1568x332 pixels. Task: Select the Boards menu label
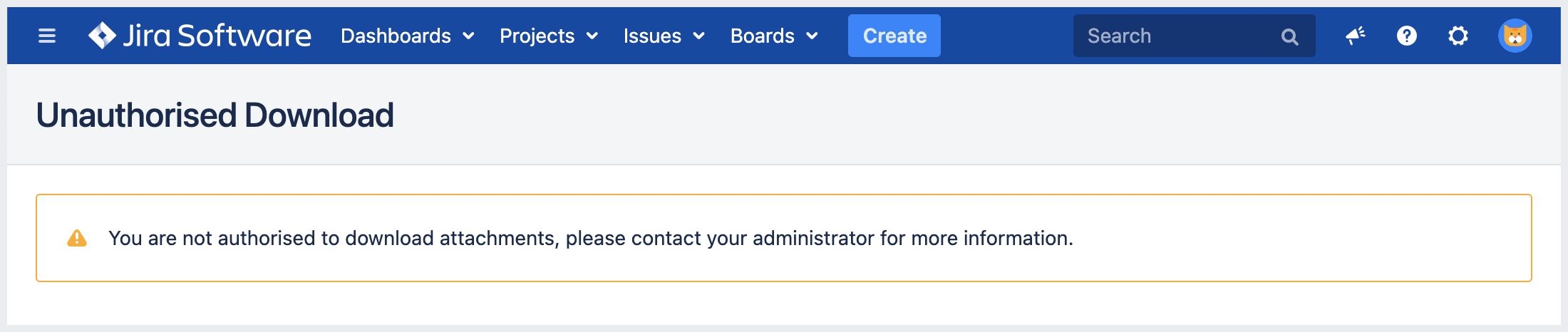pyautogui.click(x=762, y=36)
